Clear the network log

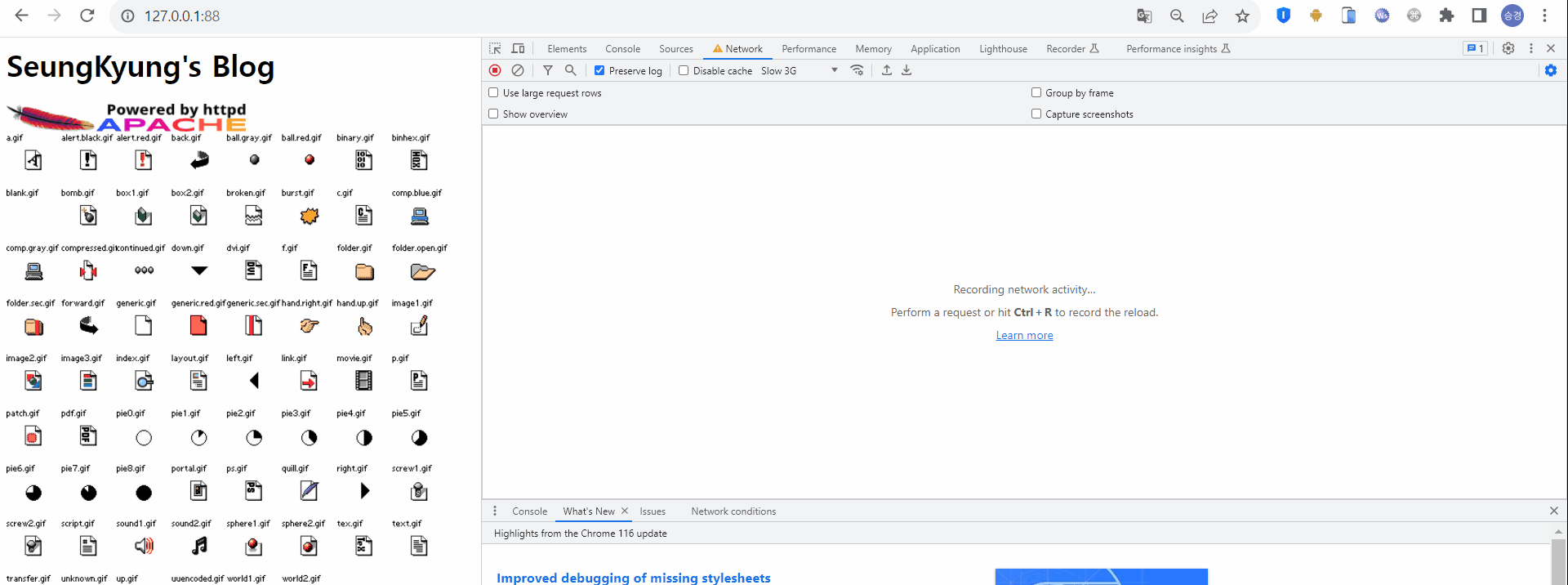point(518,70)
